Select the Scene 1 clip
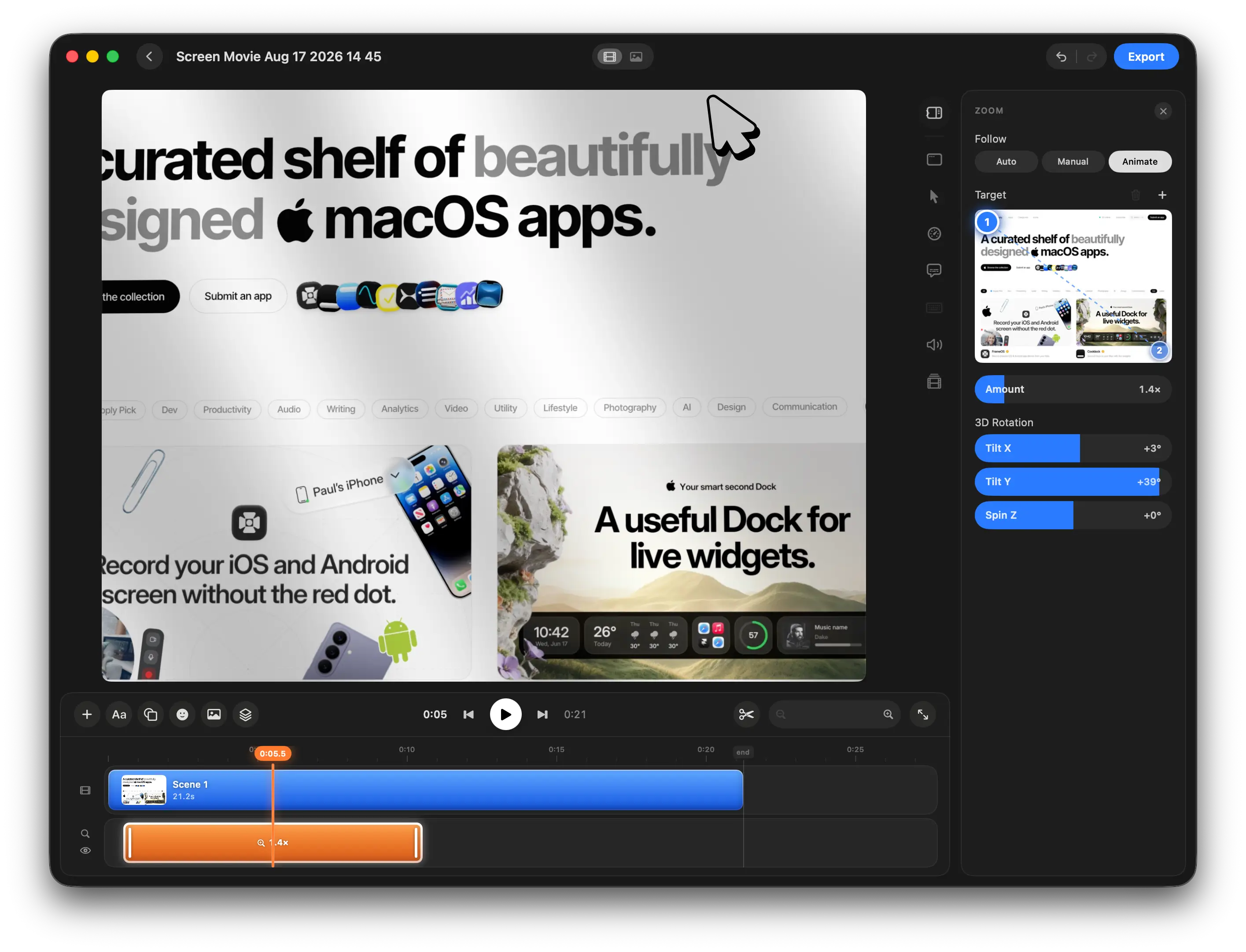This screenshot has width=1246, height=952. coord(425,790)
